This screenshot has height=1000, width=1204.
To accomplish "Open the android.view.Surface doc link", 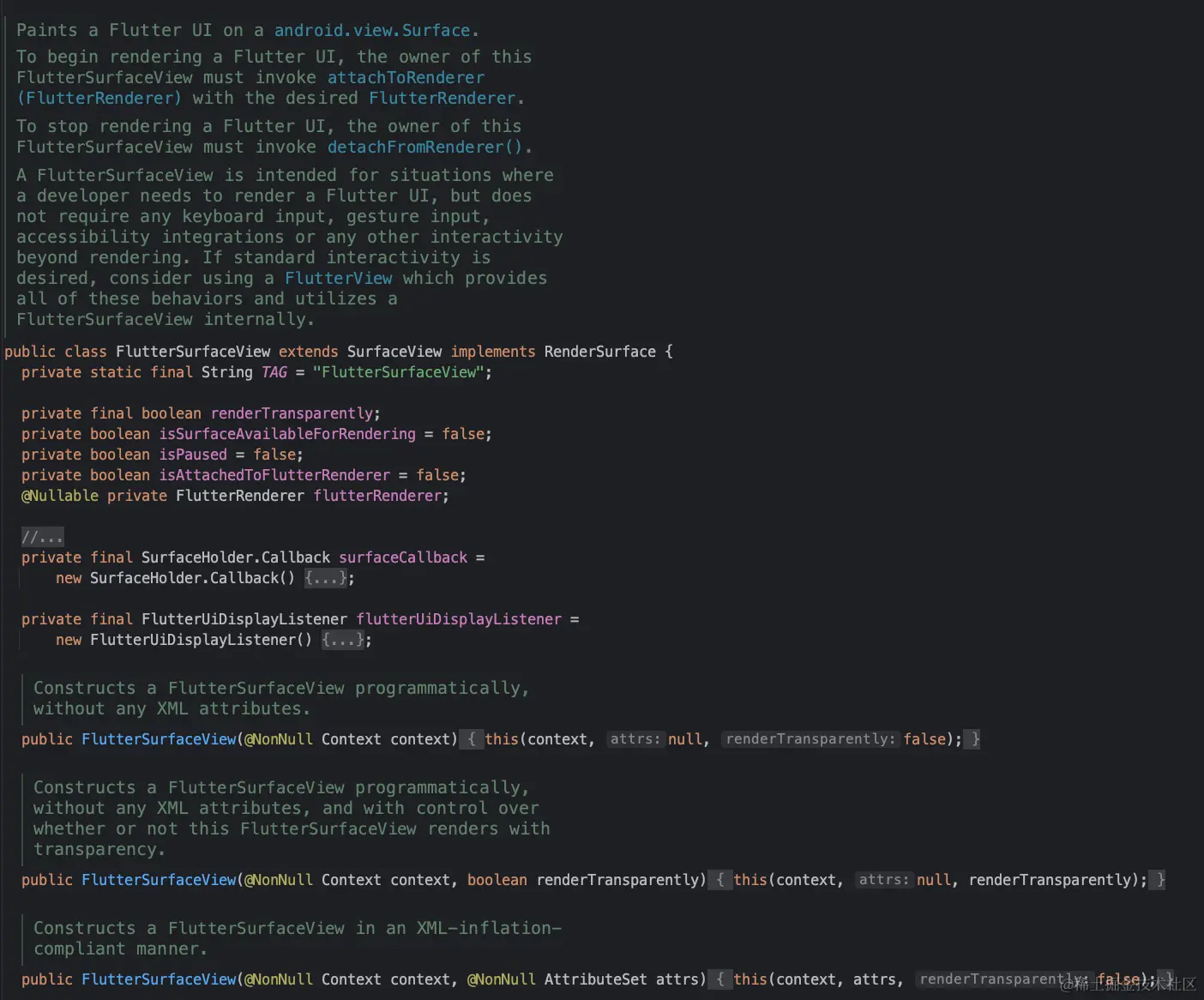I will (372, 30).
